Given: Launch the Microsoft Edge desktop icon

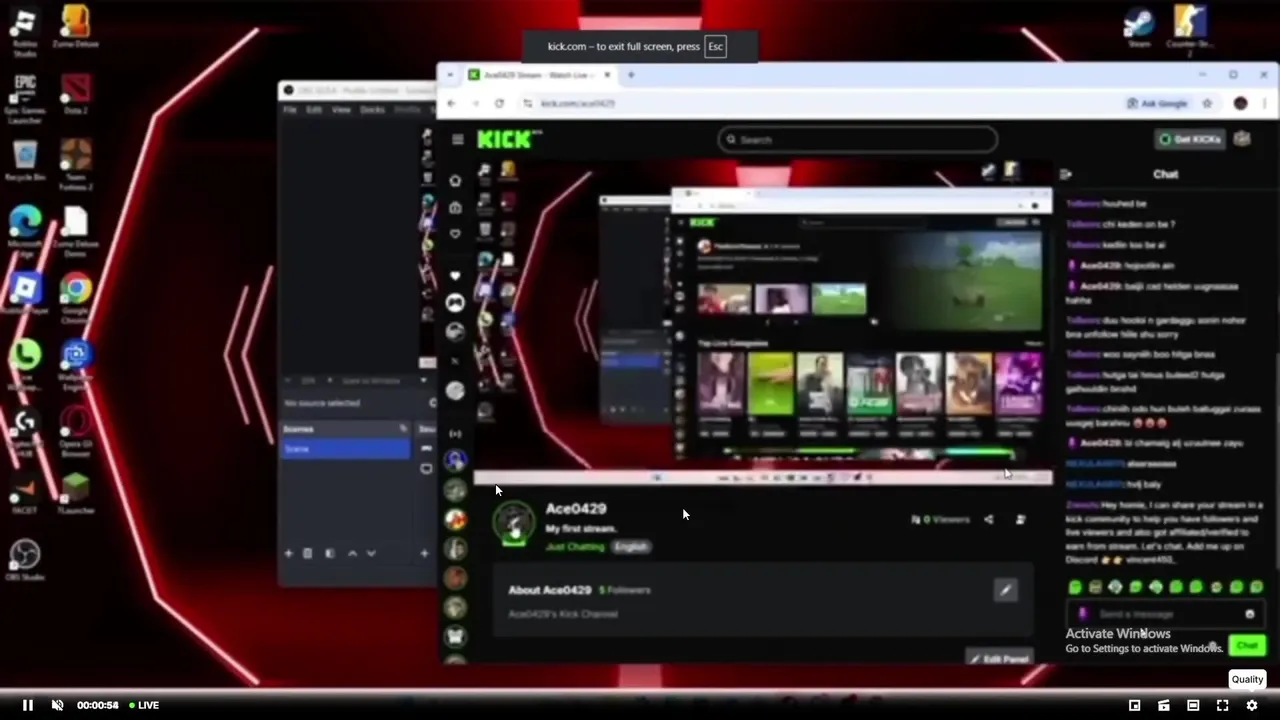Looking at the screenshot, I should tap(25, 232).
